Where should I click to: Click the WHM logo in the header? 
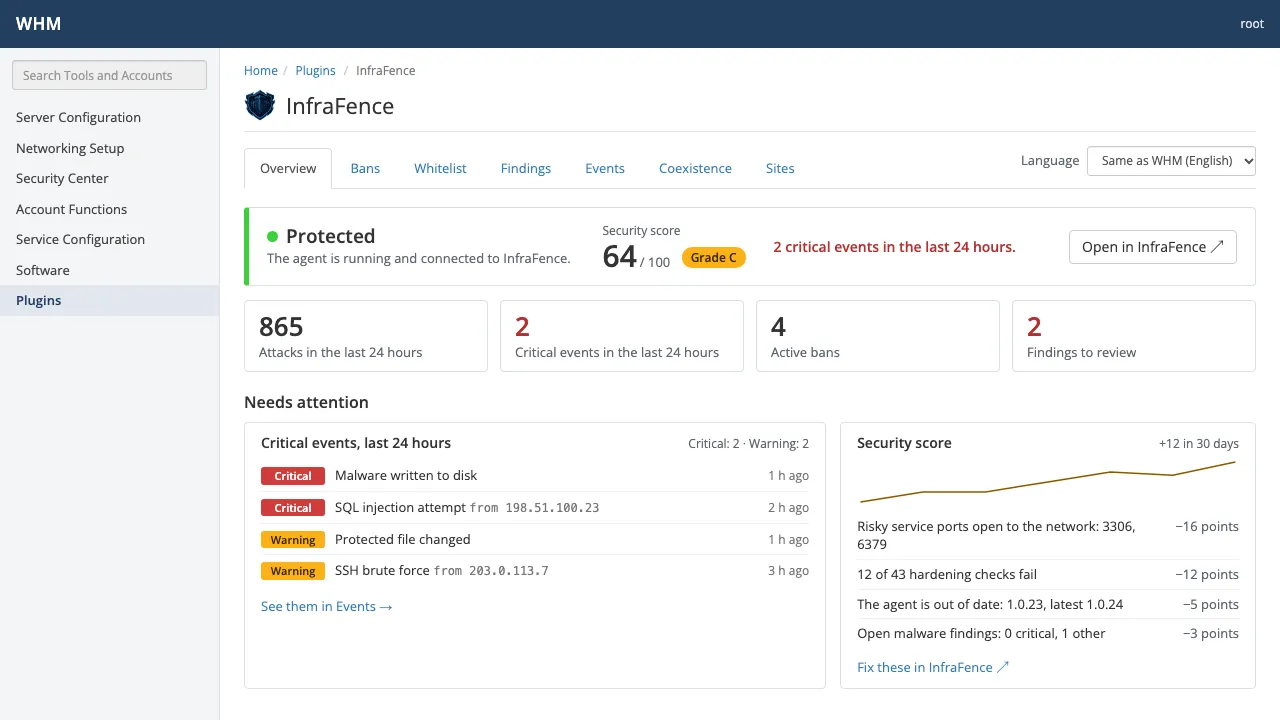pos(38,24)
